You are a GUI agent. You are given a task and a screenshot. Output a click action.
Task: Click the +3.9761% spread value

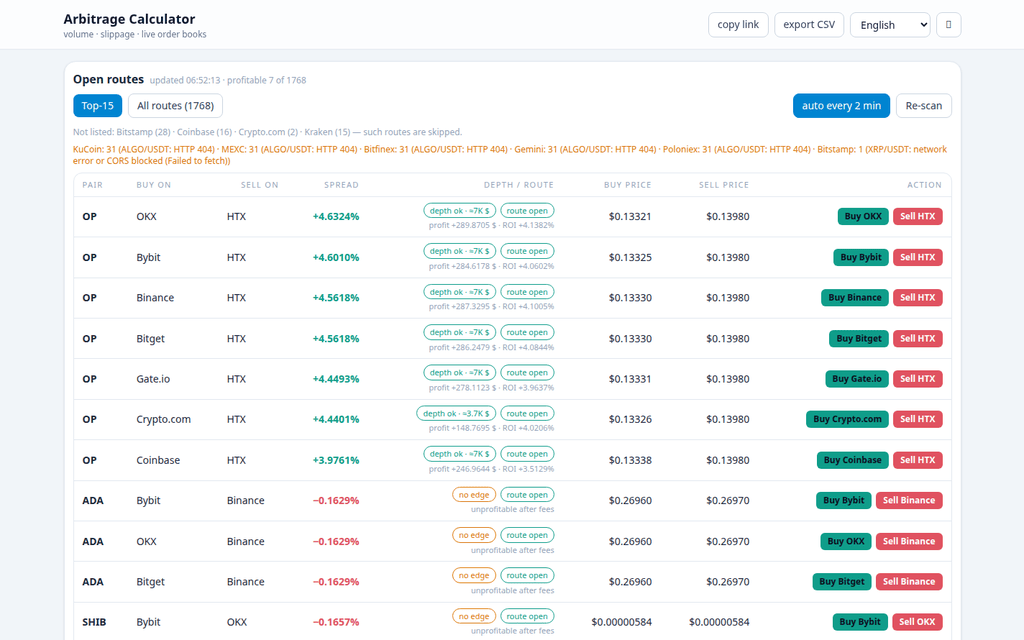pyautogui.click(x=336, y=460)
